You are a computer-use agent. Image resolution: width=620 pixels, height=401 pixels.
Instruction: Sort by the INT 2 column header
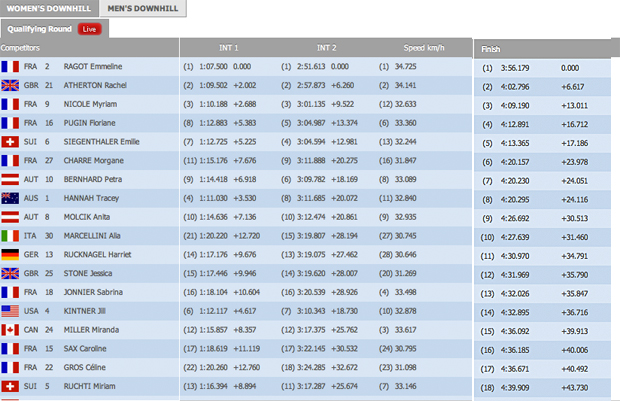pyautogui.click(x=326, y=47)
